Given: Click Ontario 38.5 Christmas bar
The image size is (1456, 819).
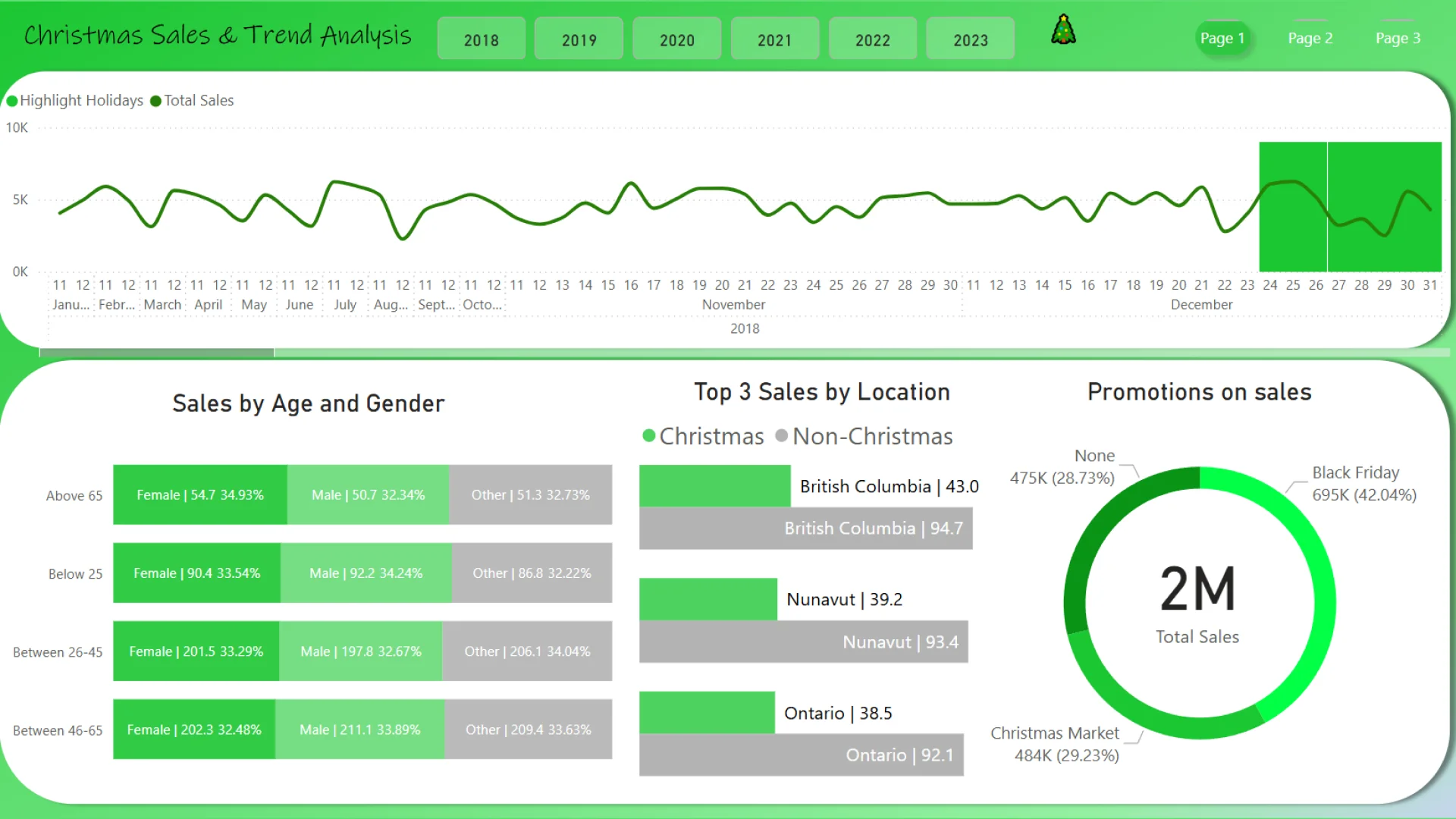Looking at the screenshot, I should point(707,713).
